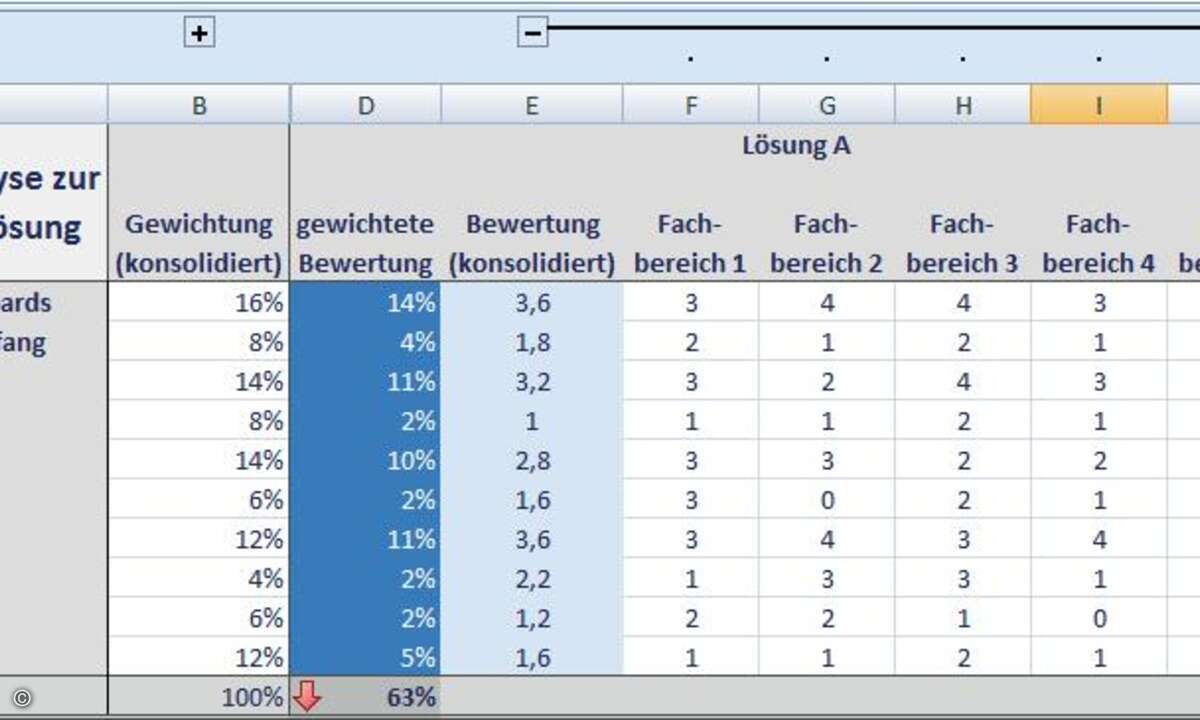The image size is (1200, 720).
Task: Click the 5% weighted rating cell
Action: 366,657
